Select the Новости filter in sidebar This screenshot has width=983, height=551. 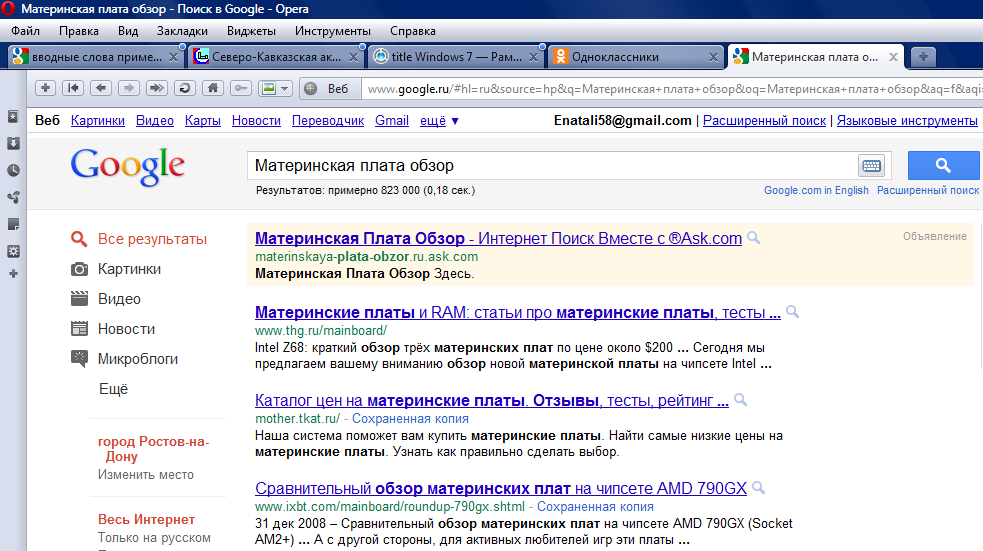click(113, 329)
